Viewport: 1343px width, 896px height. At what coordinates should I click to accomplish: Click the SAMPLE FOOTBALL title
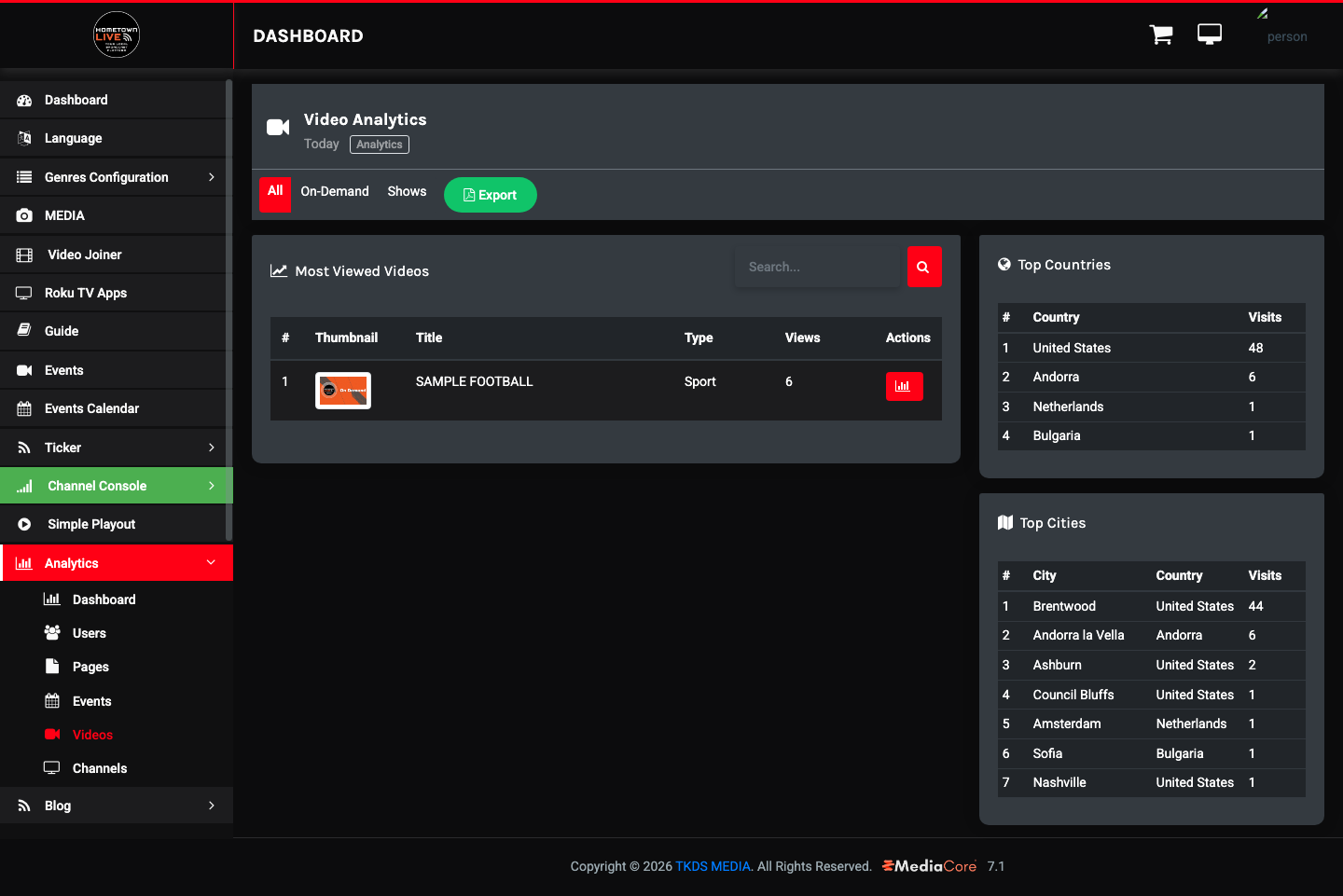tap(474, 381)
